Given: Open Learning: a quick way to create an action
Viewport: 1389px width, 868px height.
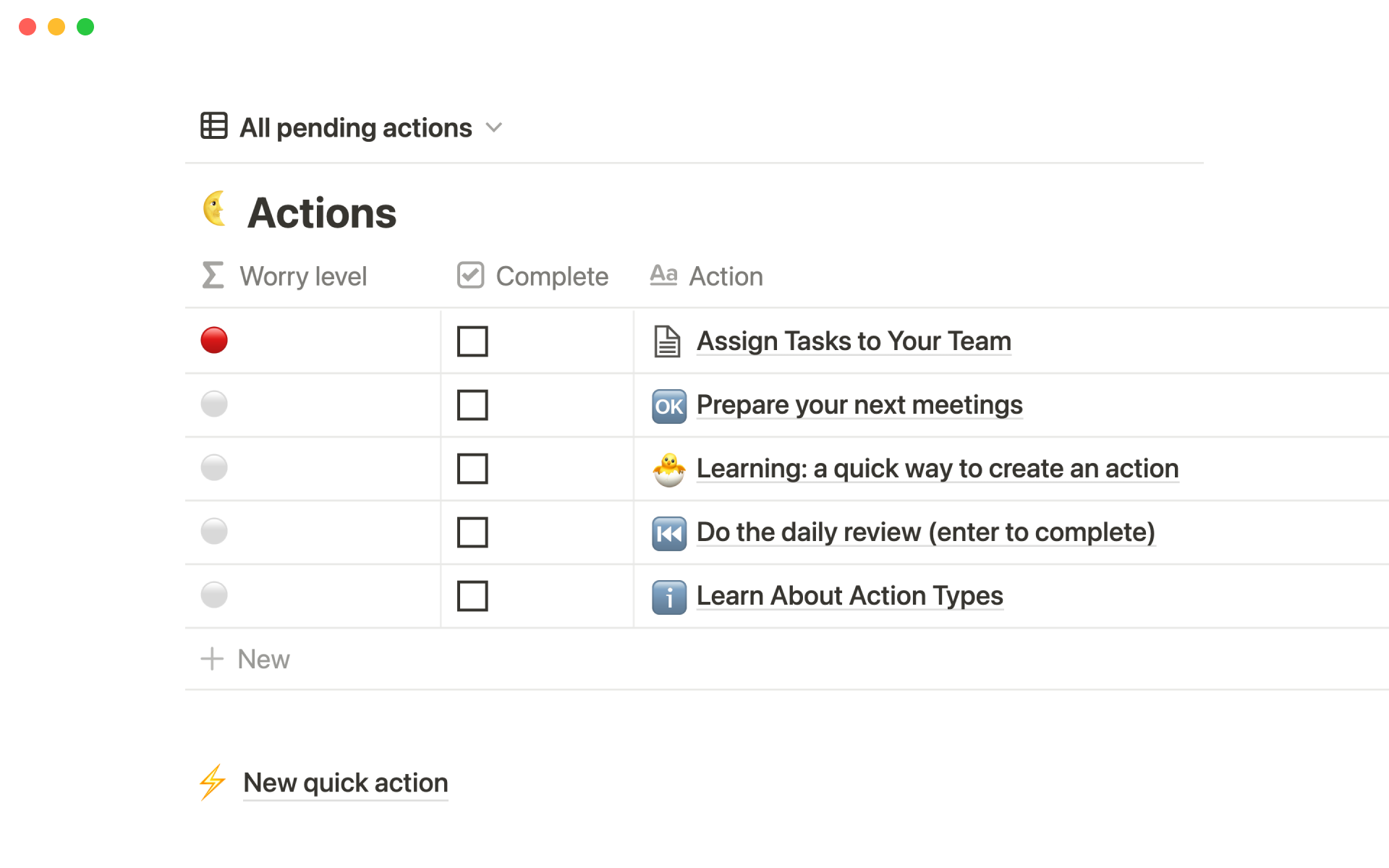Looking at the screenshot, I should coord(937,469).
